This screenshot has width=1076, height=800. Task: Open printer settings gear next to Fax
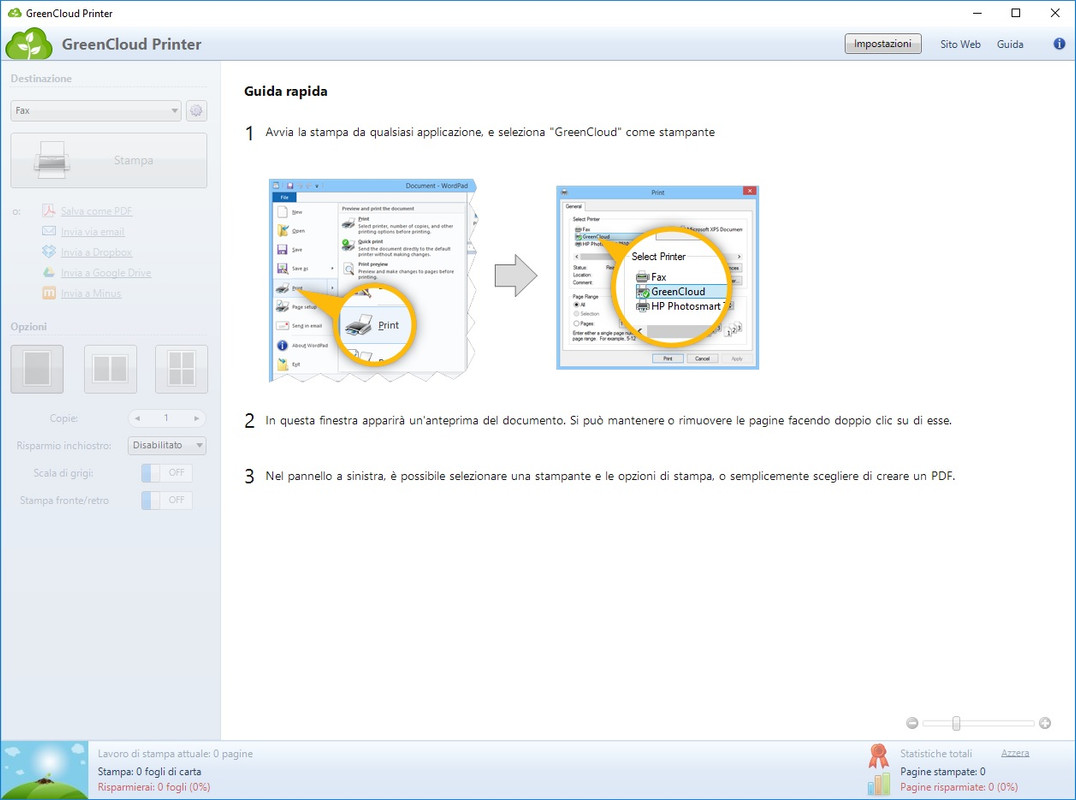(196, 110)
